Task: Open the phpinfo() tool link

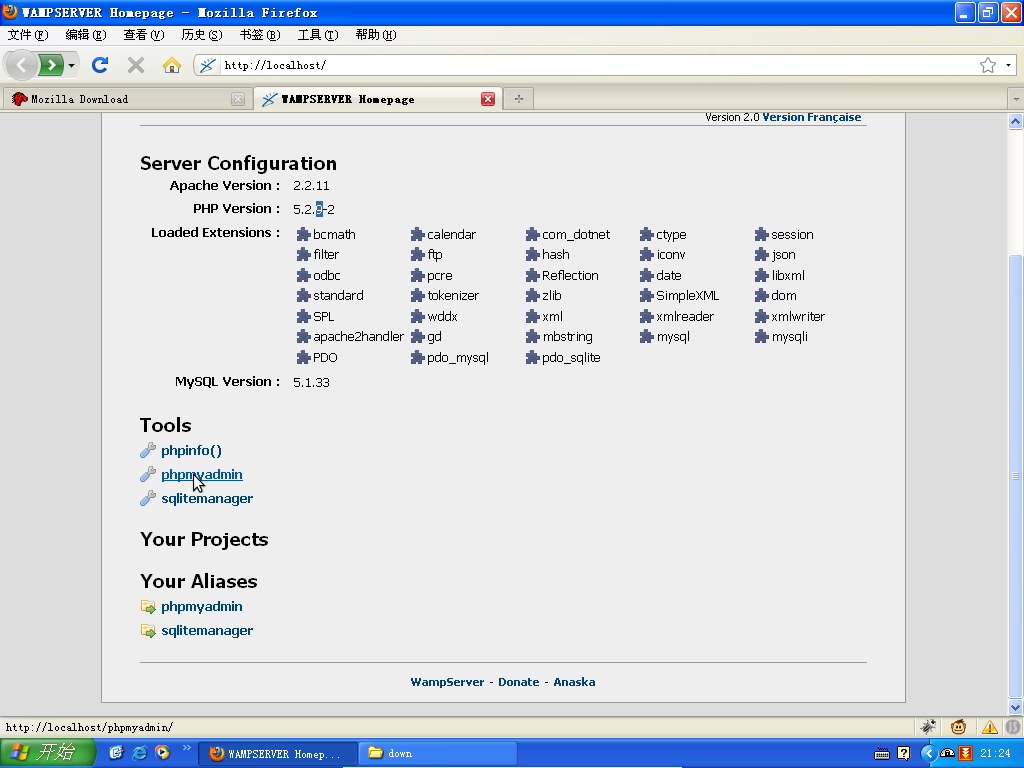Action: tap(191, 451)
